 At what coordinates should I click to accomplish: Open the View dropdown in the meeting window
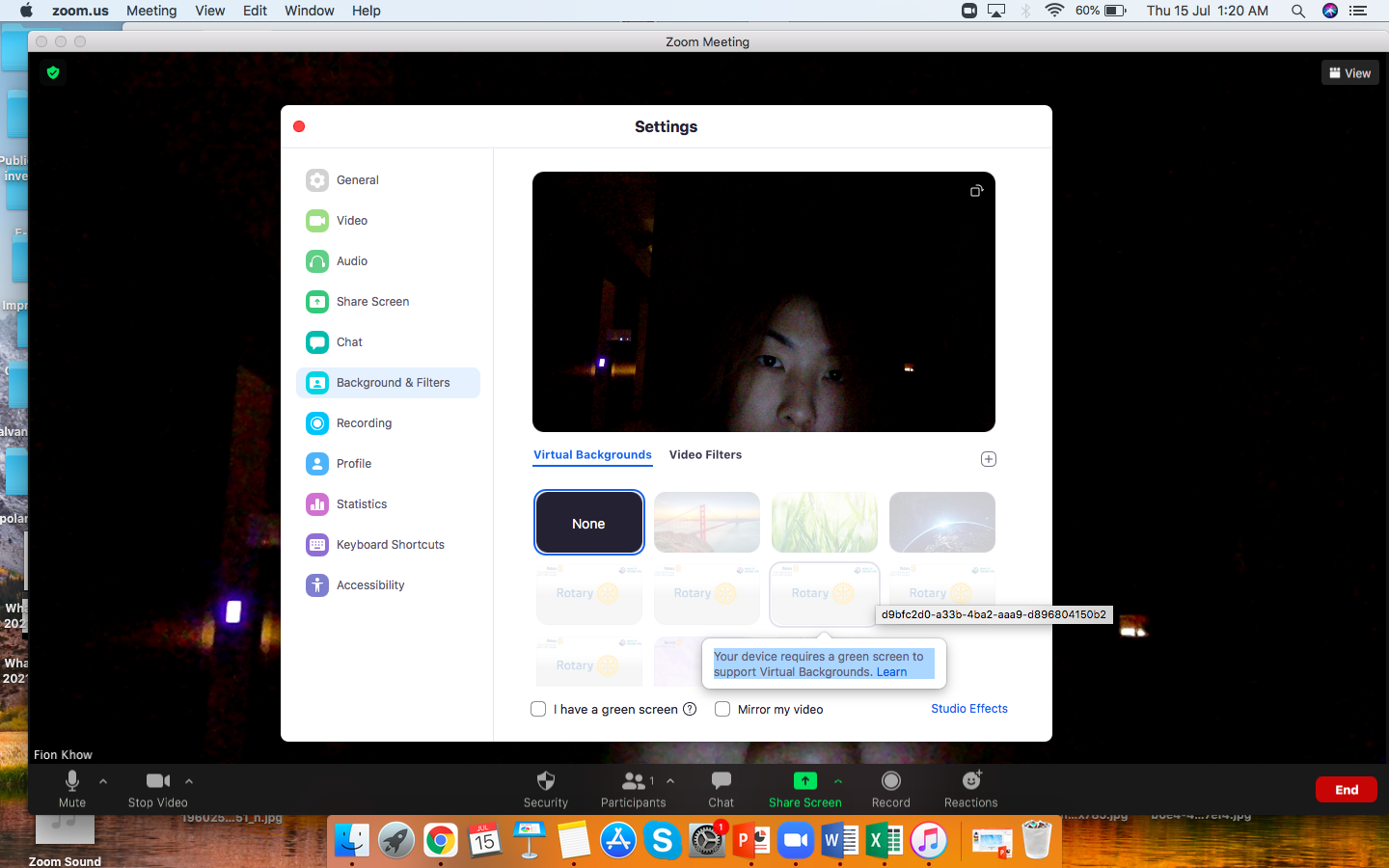tap(1350, 73)
